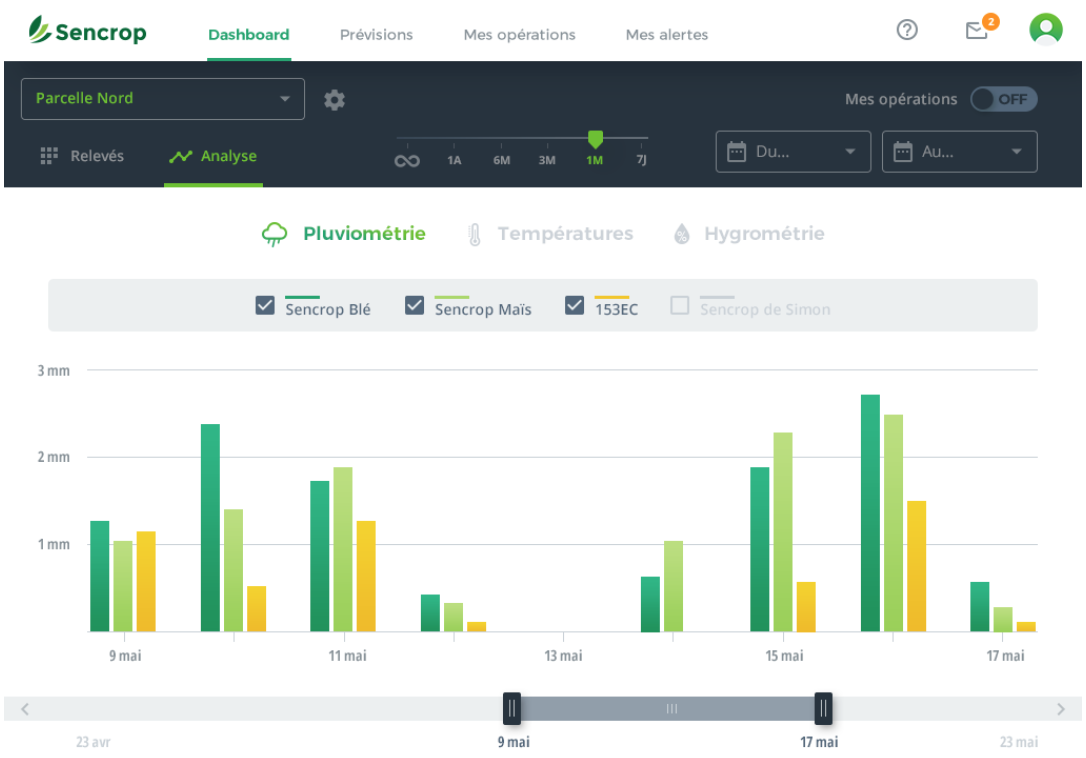The width and height of the screenshot is (1086, 758).
Task: Click the 2 mm y-axis label
Action: pos(53,457)
